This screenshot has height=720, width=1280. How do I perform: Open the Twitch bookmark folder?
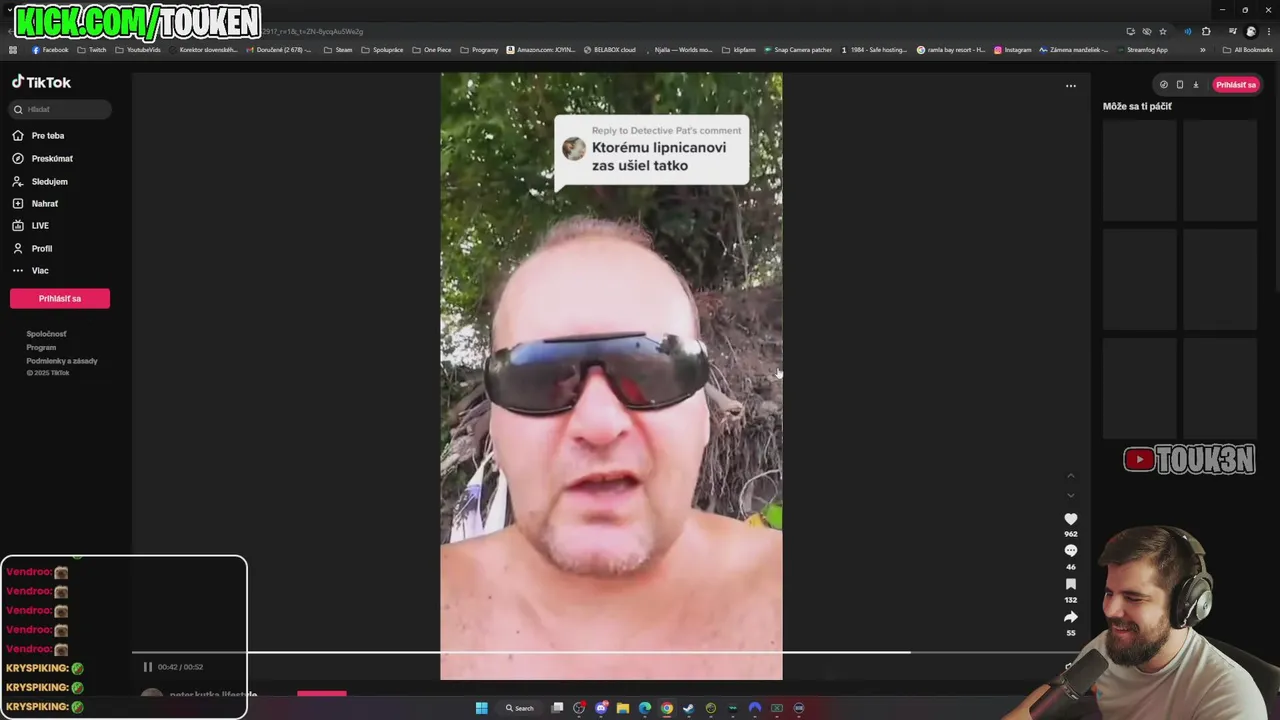click(92, 50)
